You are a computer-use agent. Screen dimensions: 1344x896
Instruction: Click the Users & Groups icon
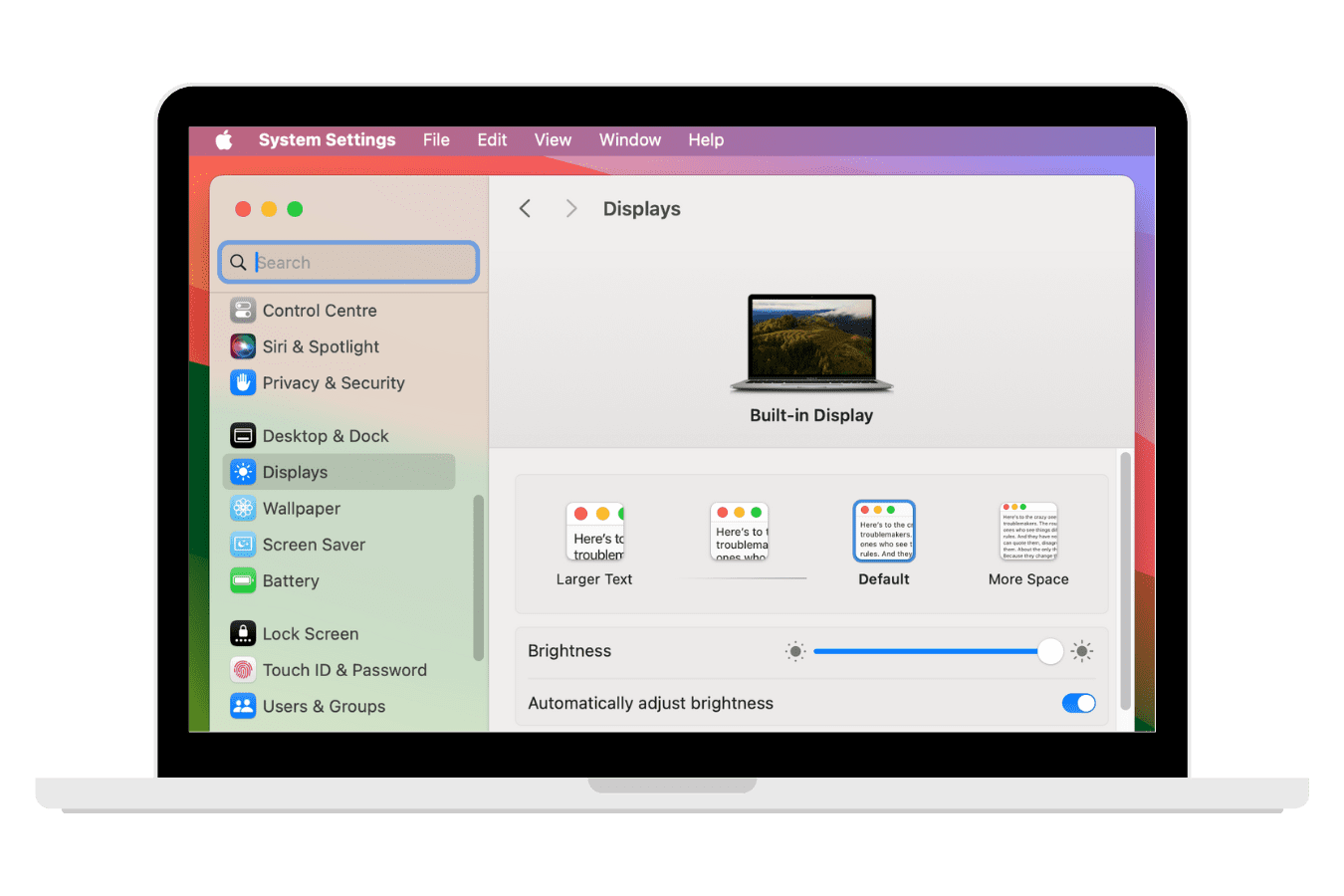tap(243, 706)
